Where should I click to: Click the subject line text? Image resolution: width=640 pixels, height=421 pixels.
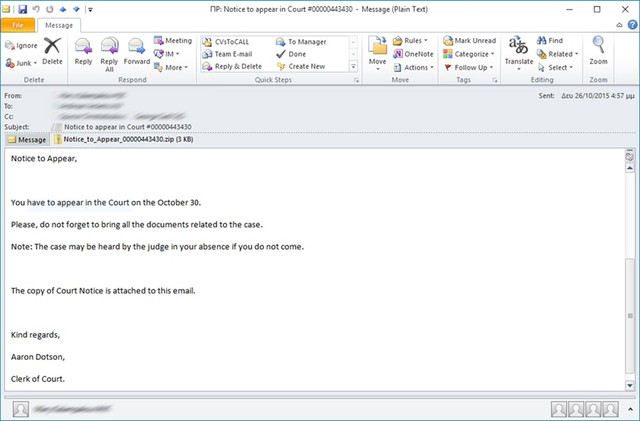(x=128, y=127)
